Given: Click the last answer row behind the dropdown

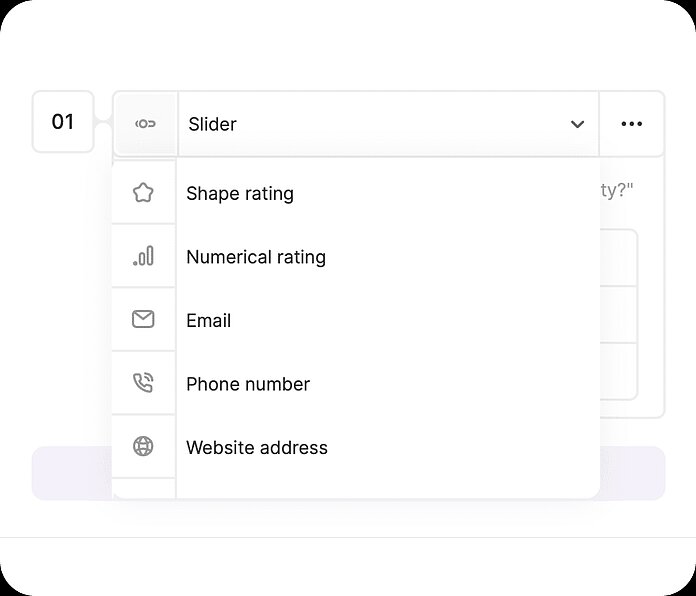Looking at the screenshot, I should tap(618, 371).
